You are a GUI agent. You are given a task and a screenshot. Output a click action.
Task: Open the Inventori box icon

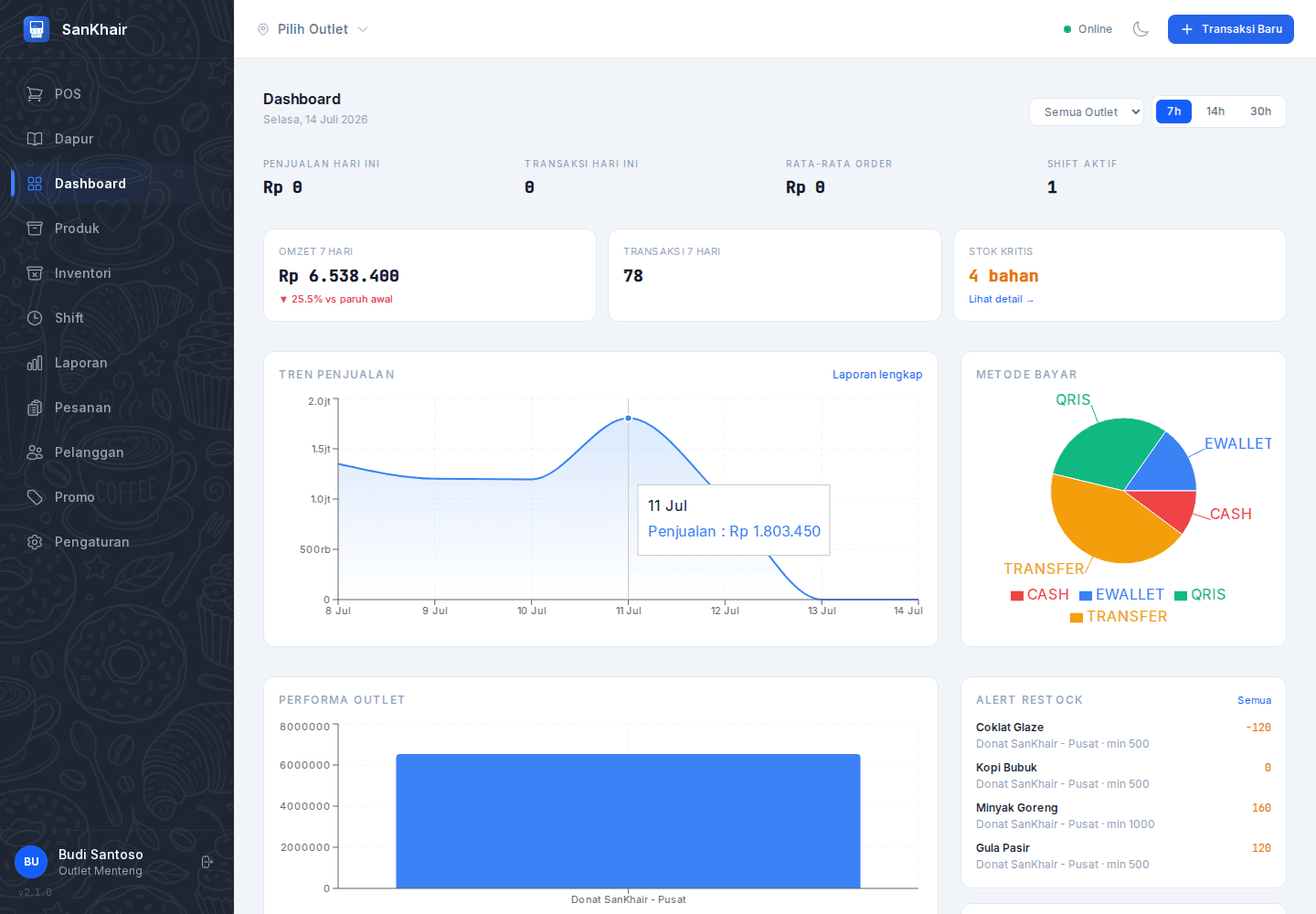pos(35,273)
